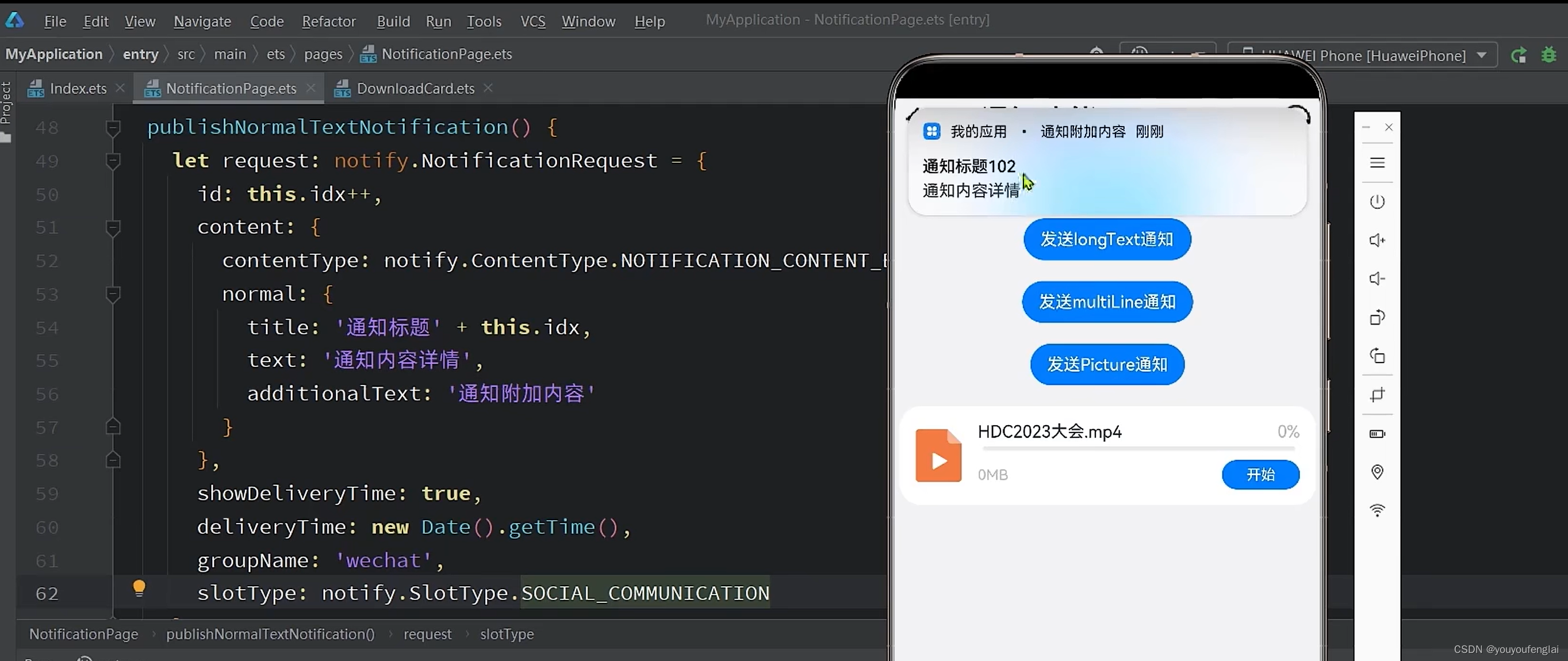This screenshot has width=1568, height=661.
Task: Click pages in breadcrumb path
Action: click(x=323, y=54)
